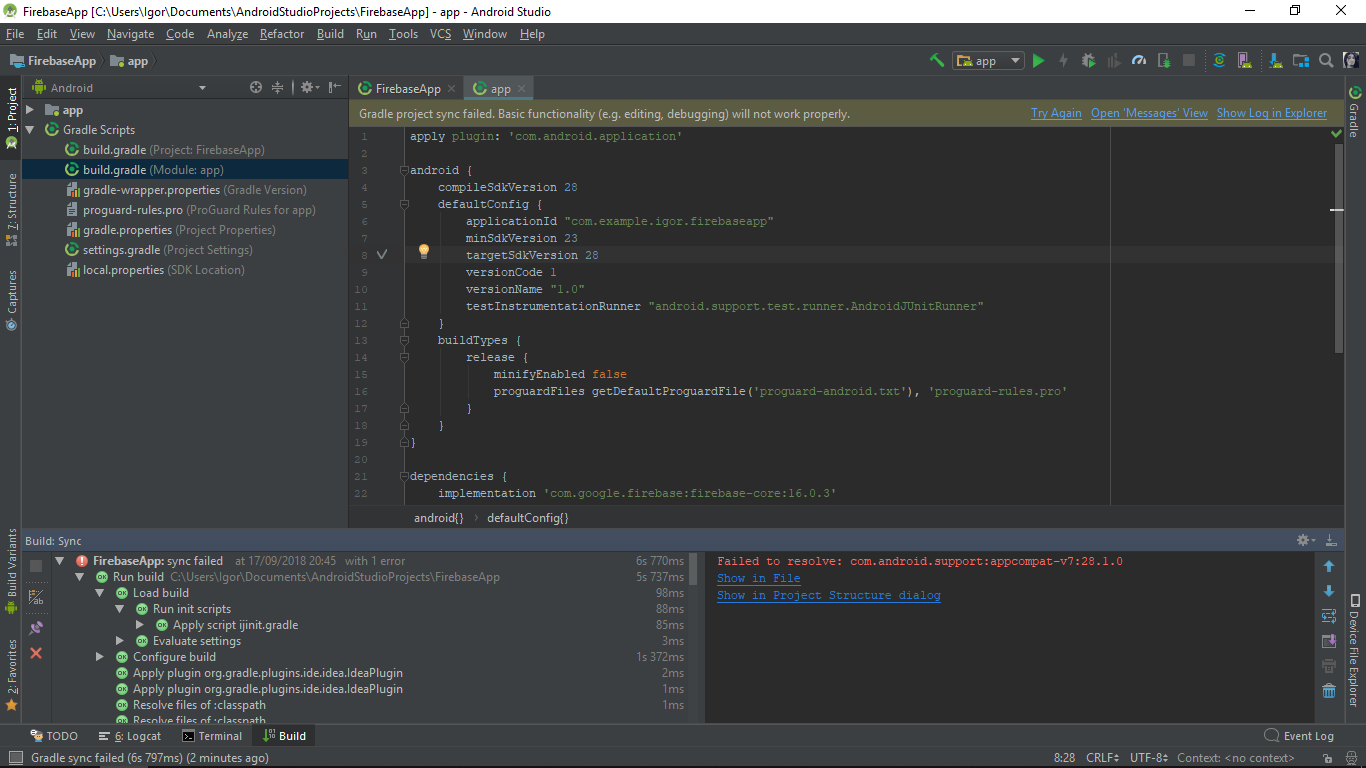Open Build panel settings gear
Viewport: 1366px width, 768px height.
pyautogui.click(x=1305, y=540)
